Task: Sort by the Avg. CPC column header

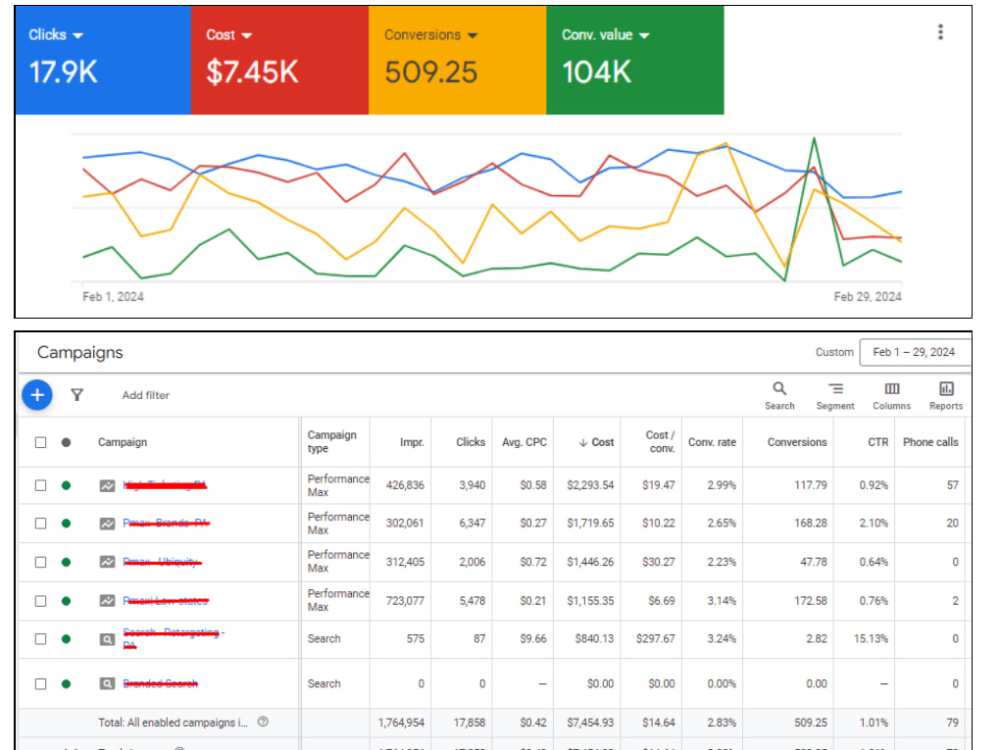Action: [x=524, y=443]
